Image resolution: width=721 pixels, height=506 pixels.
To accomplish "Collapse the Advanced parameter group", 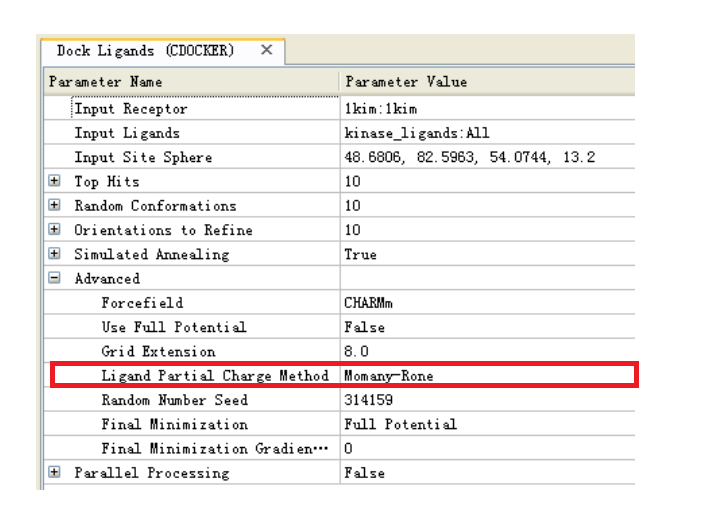I will (54, 278).
